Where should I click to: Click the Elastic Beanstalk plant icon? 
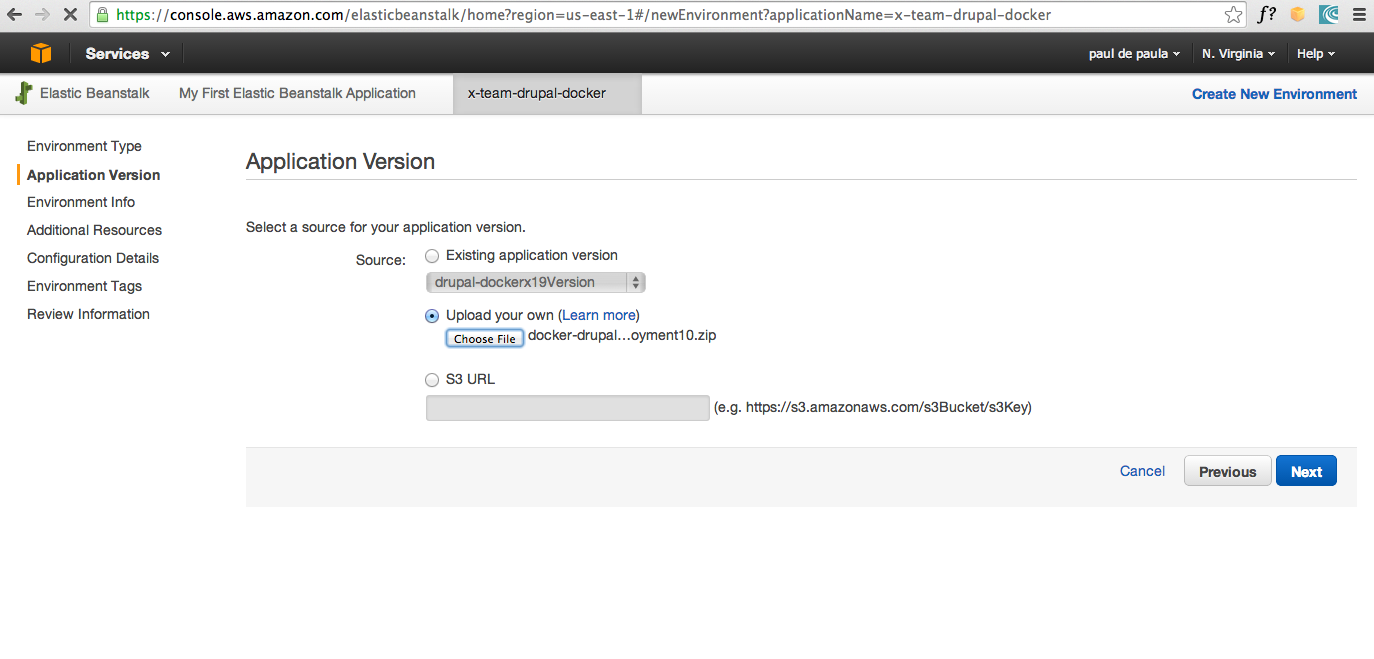point(24,94)
